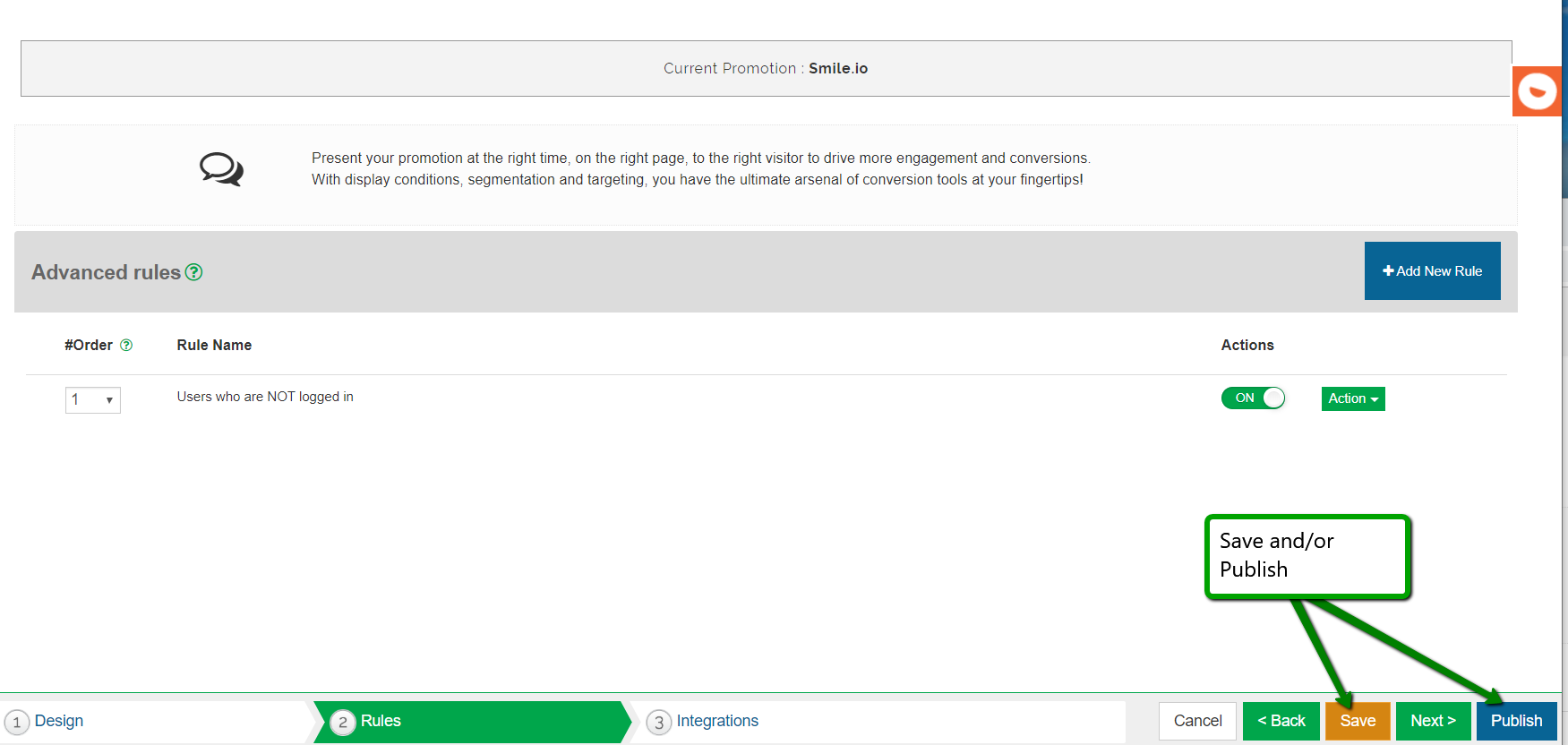Expand the green Action dropdown

pos(1352,398)
